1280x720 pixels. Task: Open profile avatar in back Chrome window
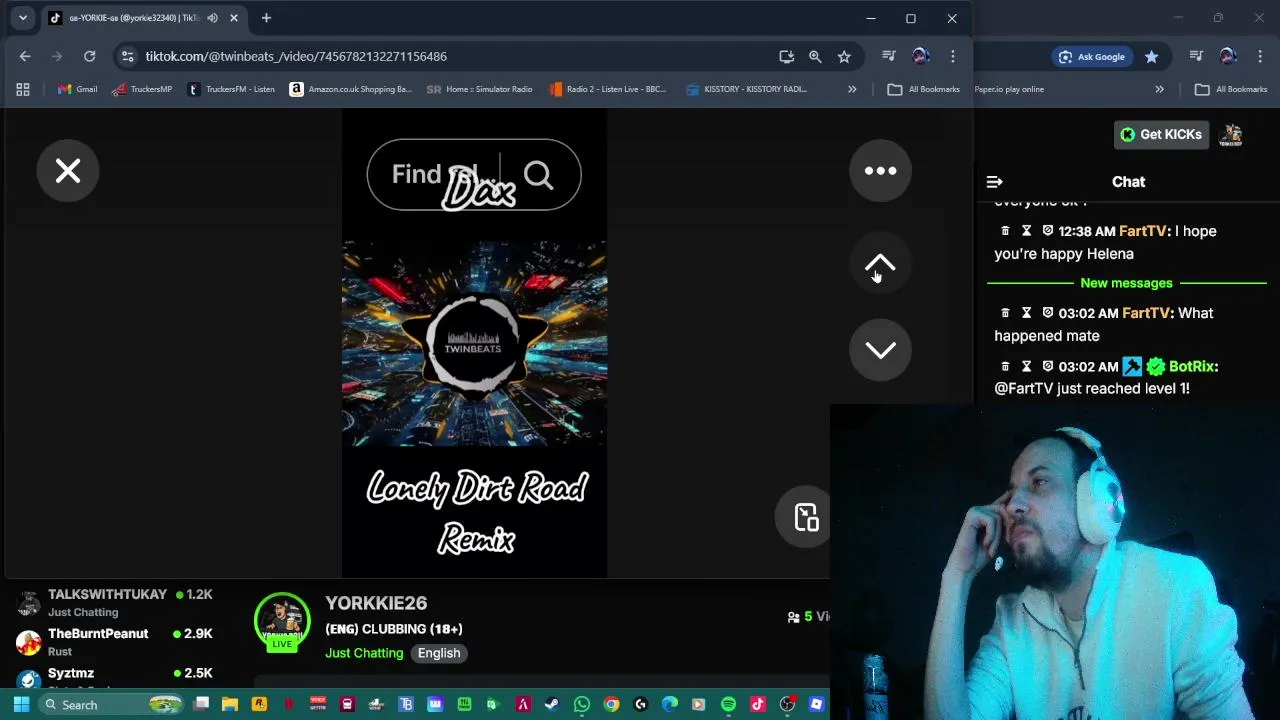(x=1228, y=57)
